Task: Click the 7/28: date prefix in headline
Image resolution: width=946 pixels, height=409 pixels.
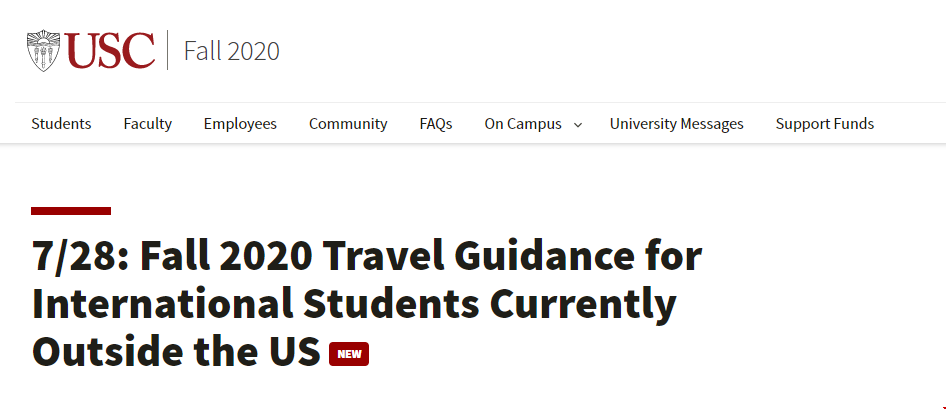Action: tap(80, 256)
